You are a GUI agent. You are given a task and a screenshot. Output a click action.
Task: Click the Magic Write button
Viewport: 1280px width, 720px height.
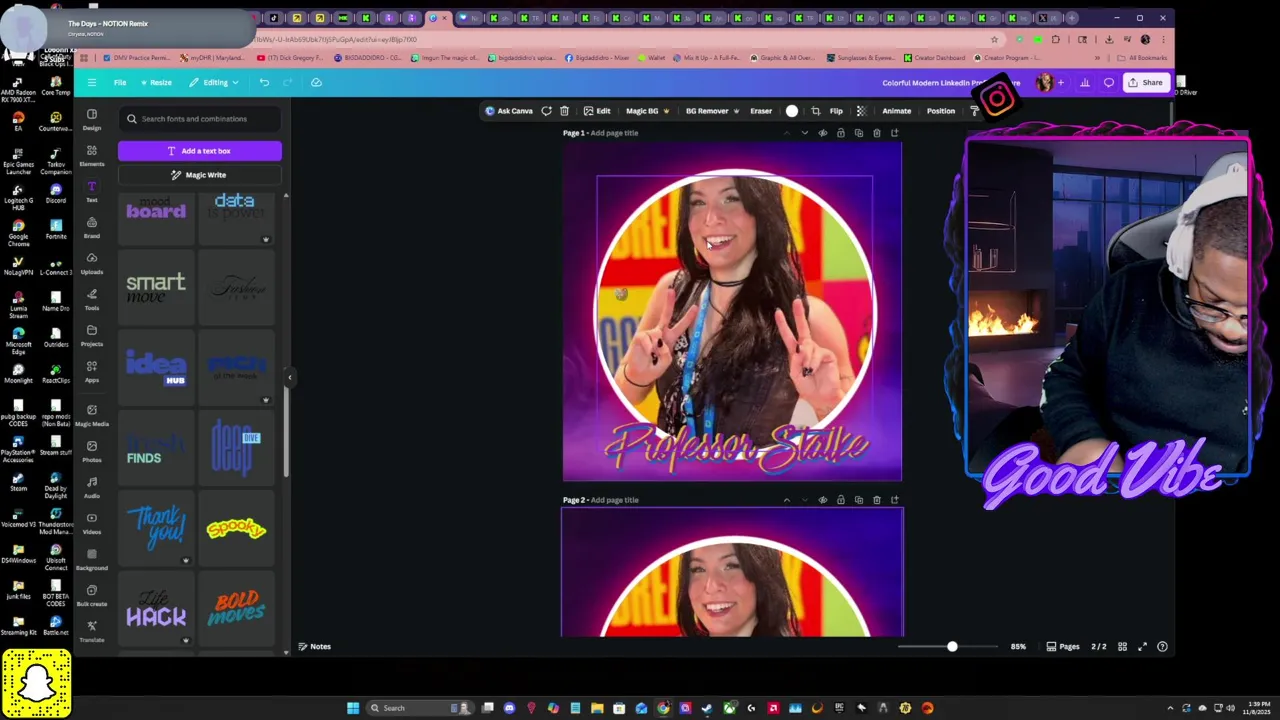pos(200,175)
